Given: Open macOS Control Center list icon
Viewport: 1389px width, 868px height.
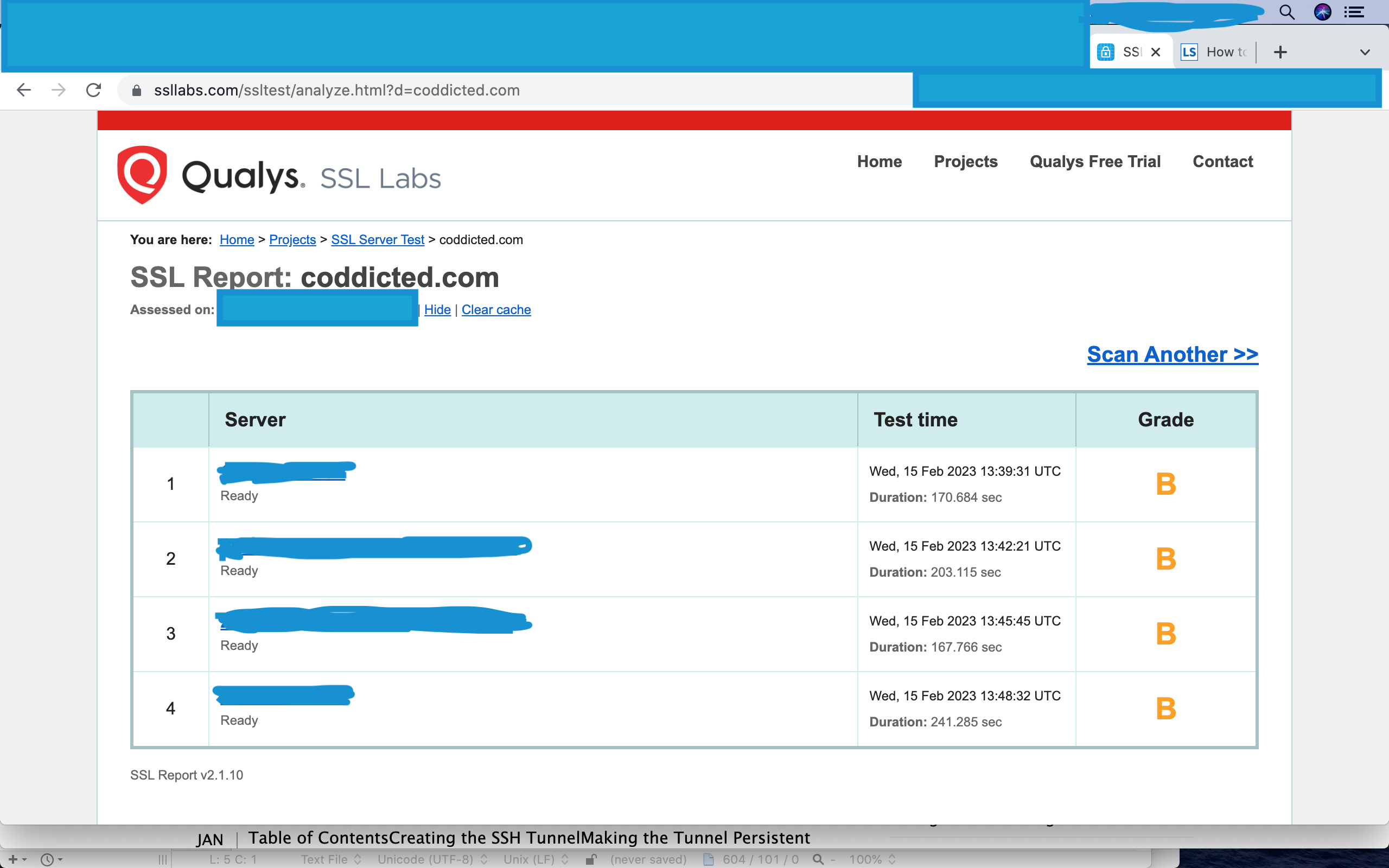Looking at the screenshot, I should click(x=1355, y=12).
